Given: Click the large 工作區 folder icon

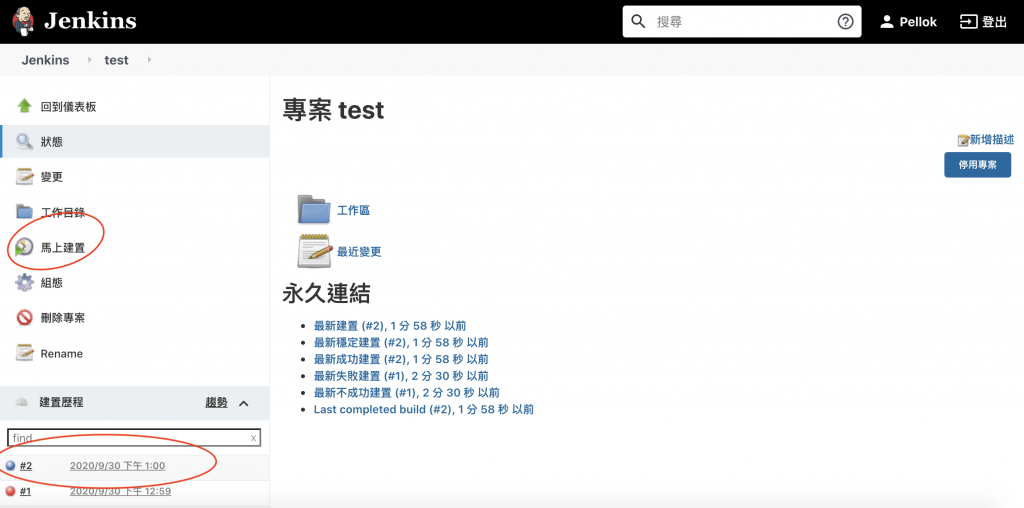Looking at the screenshot, I should pos(314,210).
